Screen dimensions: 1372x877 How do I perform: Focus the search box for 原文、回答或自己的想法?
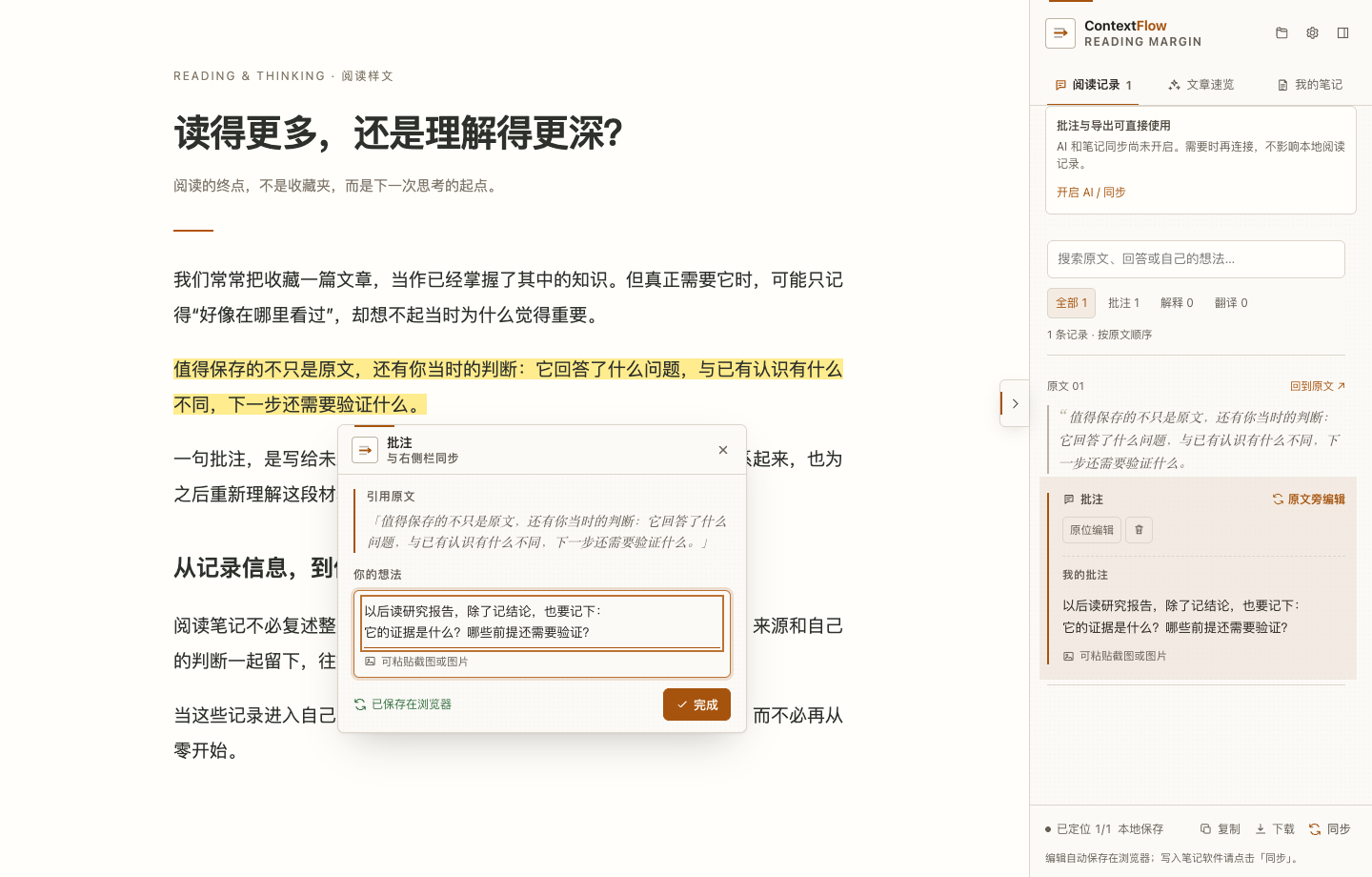1196,259
